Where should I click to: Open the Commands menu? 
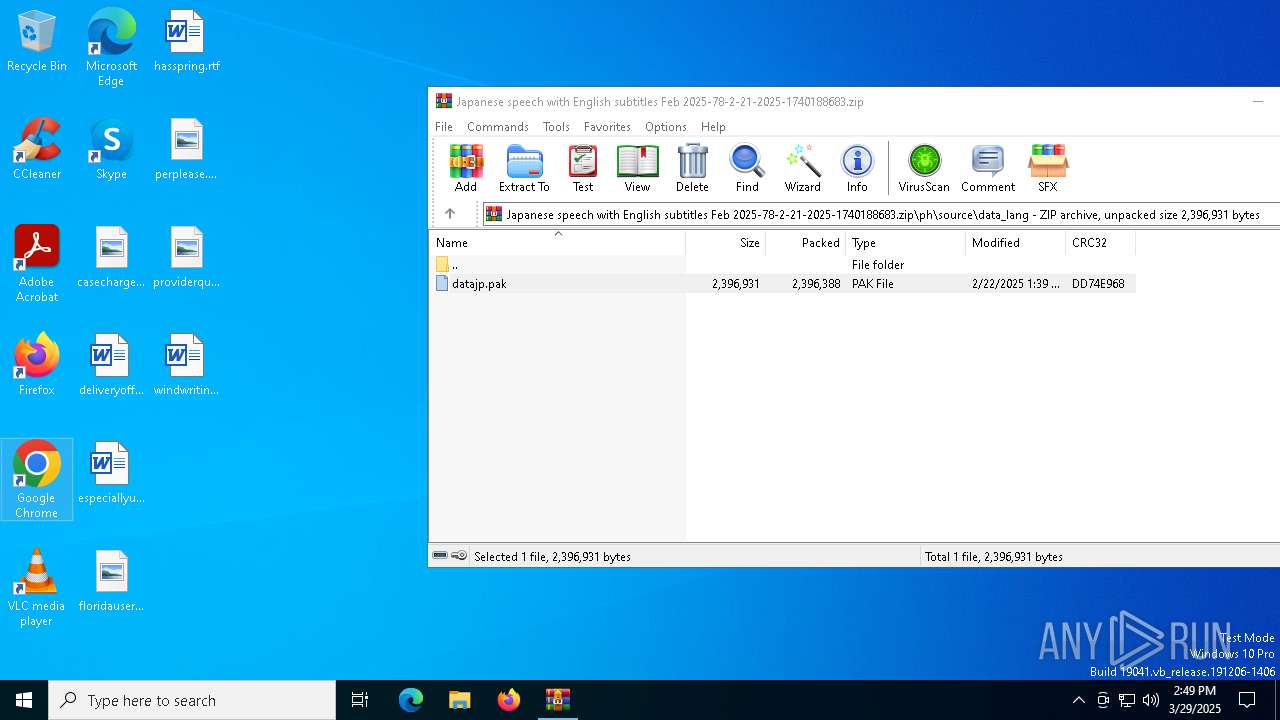[498, 127]
